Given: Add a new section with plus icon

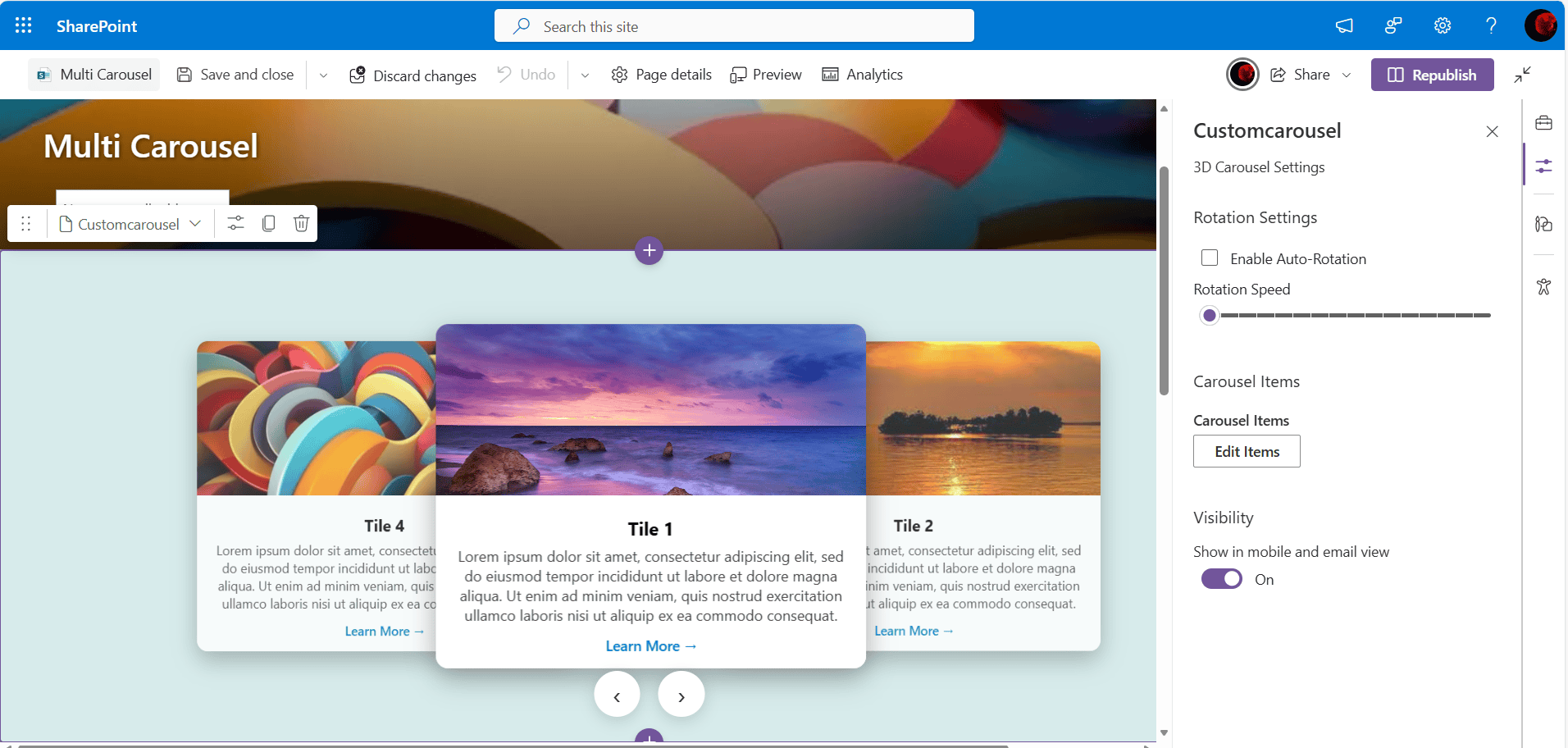Looking at the screenshot, I should [x=649, y=250].
